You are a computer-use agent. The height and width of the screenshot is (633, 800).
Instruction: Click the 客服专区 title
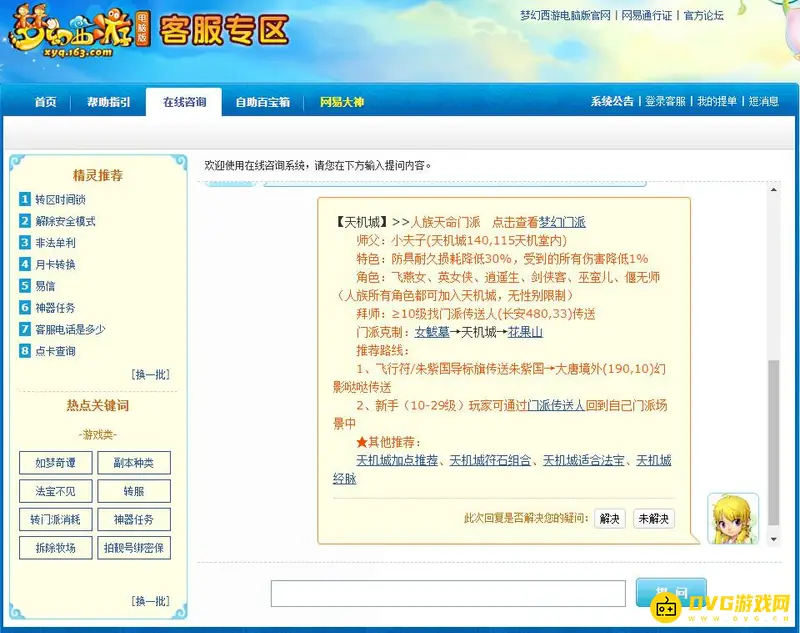(224, 30)
